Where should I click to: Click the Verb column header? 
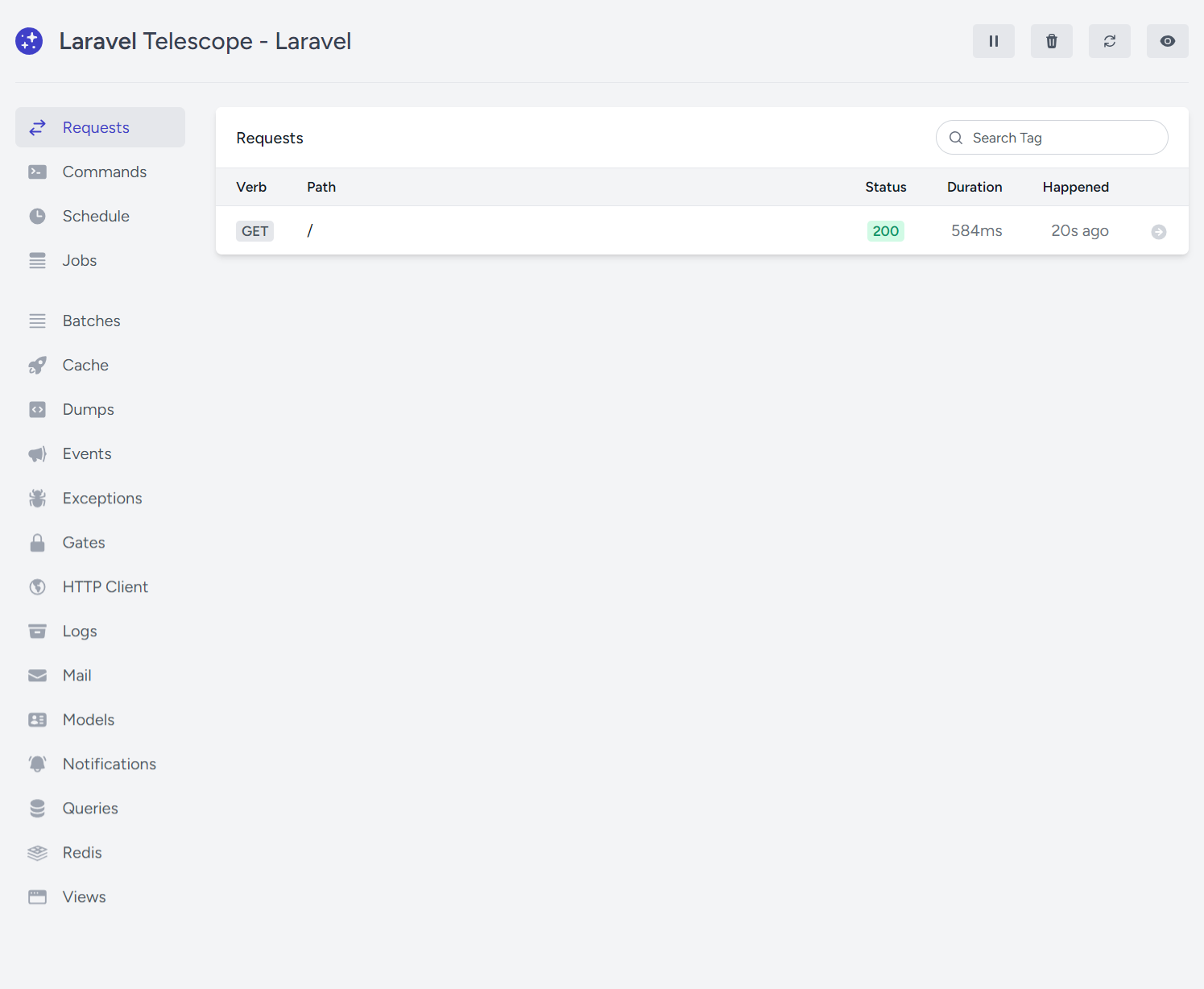251,187
